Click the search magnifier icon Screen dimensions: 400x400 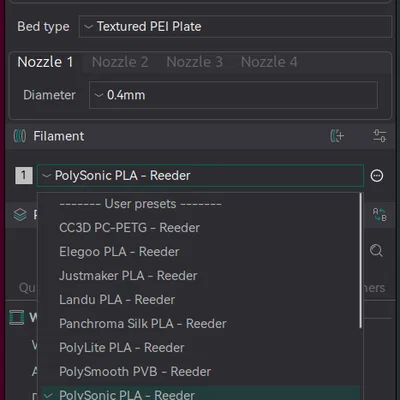coord(376,250)
